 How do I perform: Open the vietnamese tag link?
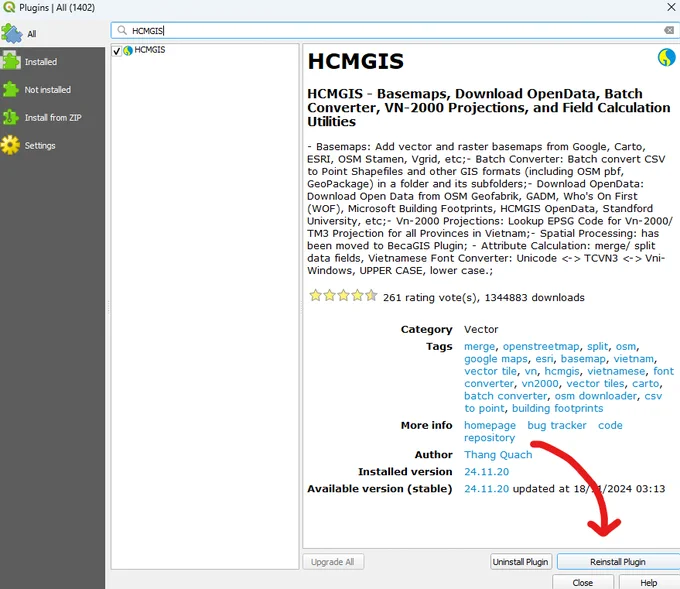point(616,372)
